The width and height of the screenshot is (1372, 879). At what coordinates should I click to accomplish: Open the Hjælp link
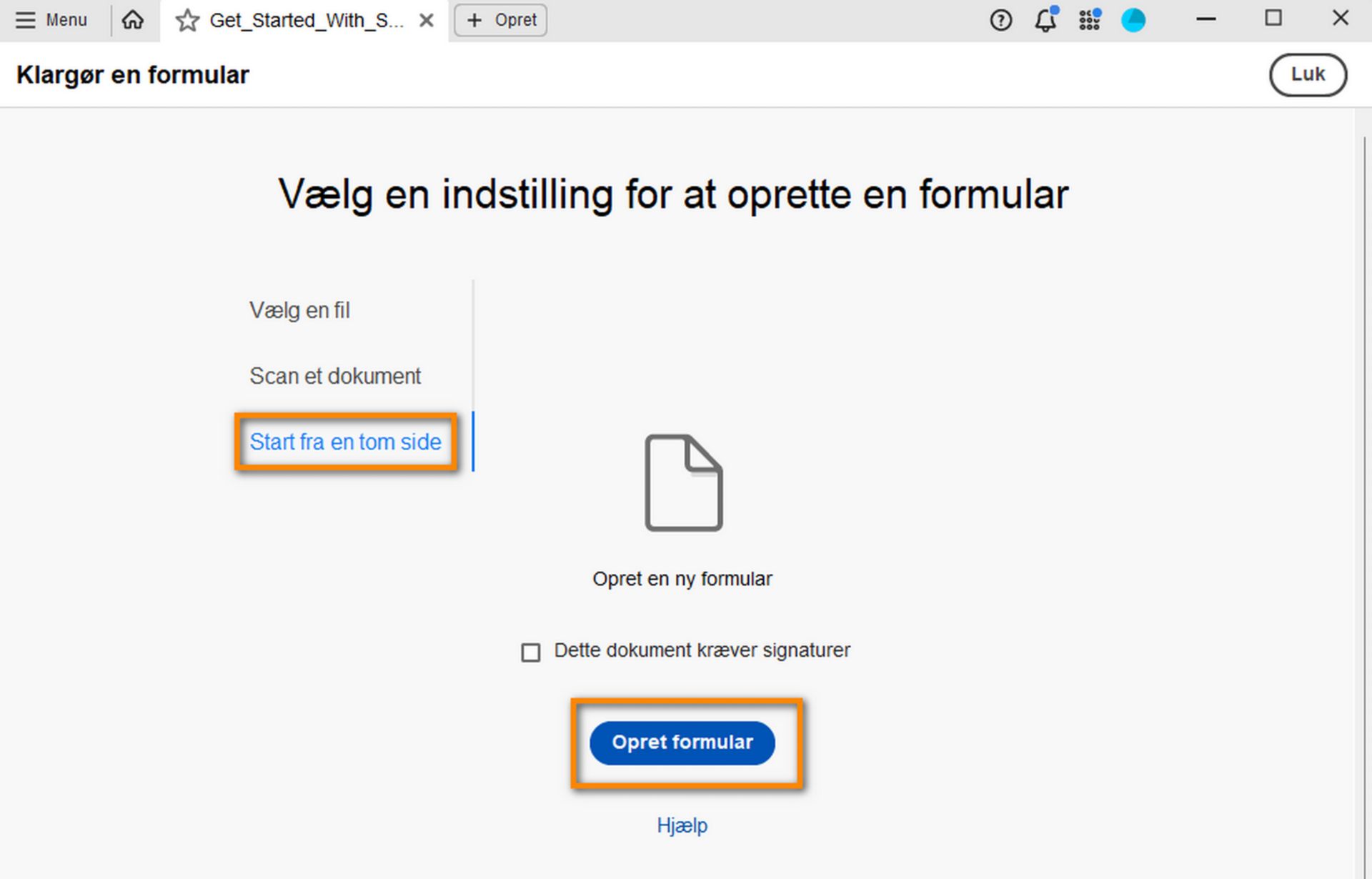(x=682, y=825)
